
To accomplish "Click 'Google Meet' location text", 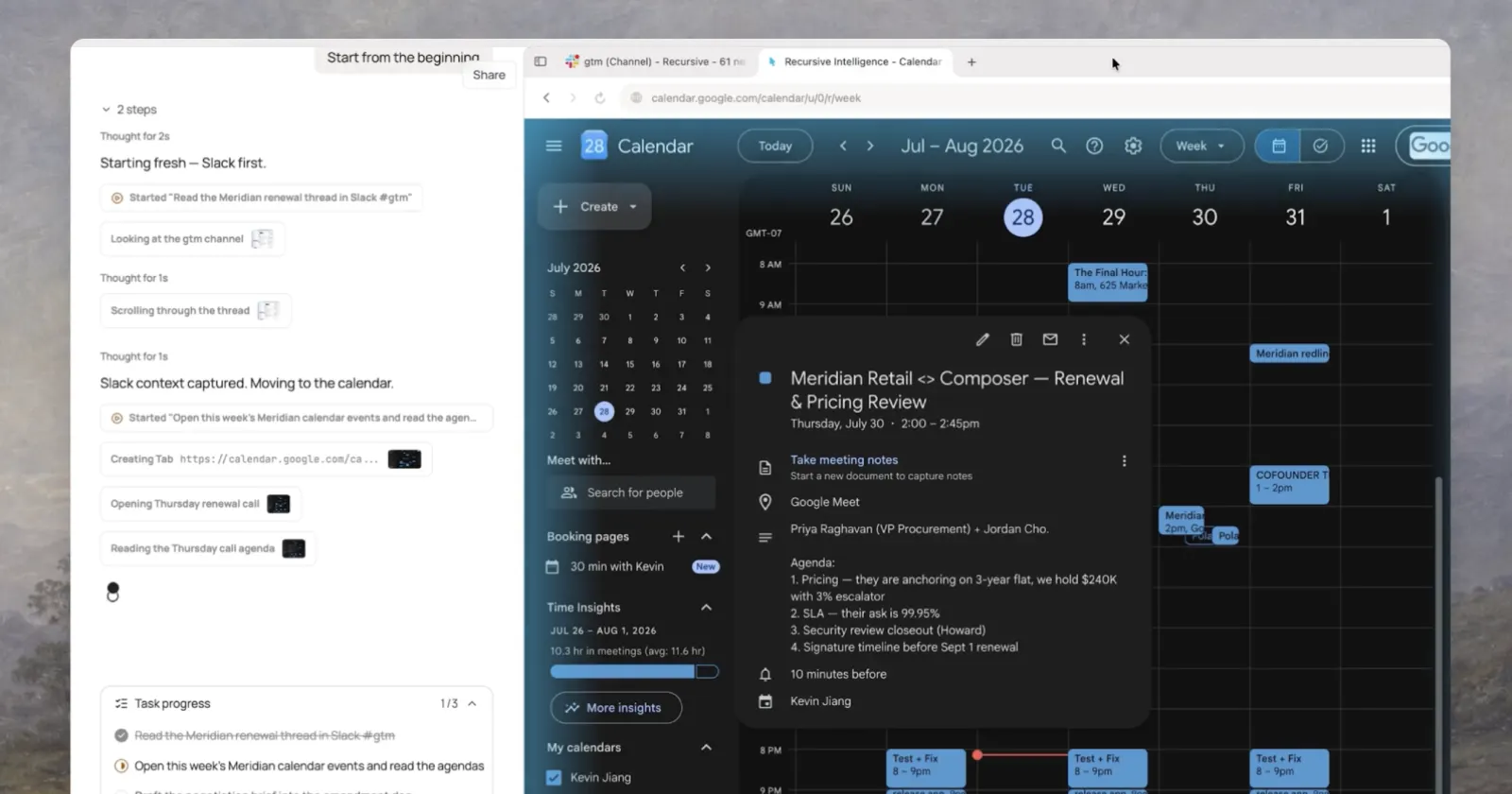I will coord(825,502).
